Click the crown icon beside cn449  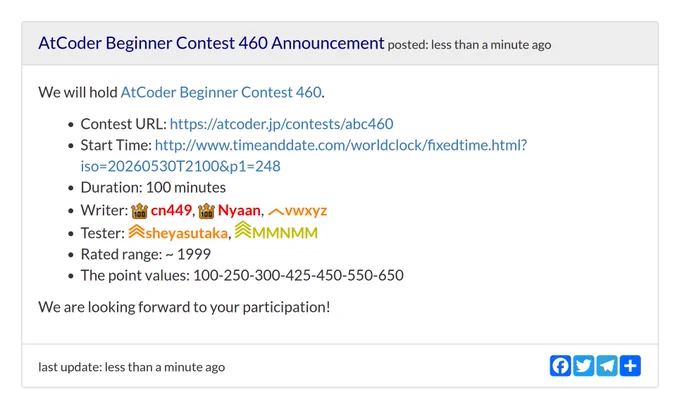(139, 211)
